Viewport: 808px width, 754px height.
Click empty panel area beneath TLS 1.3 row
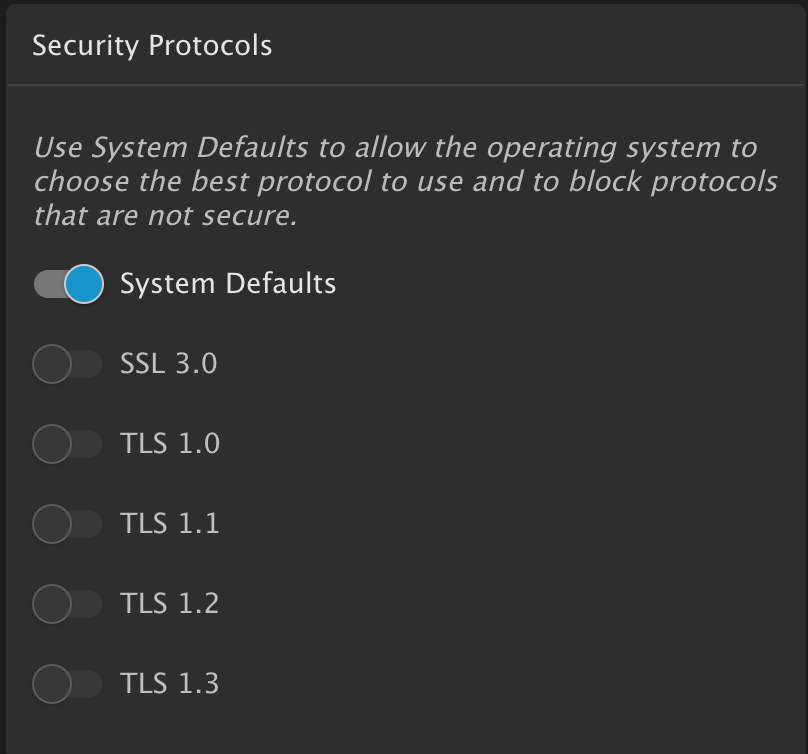coord(400,728)
